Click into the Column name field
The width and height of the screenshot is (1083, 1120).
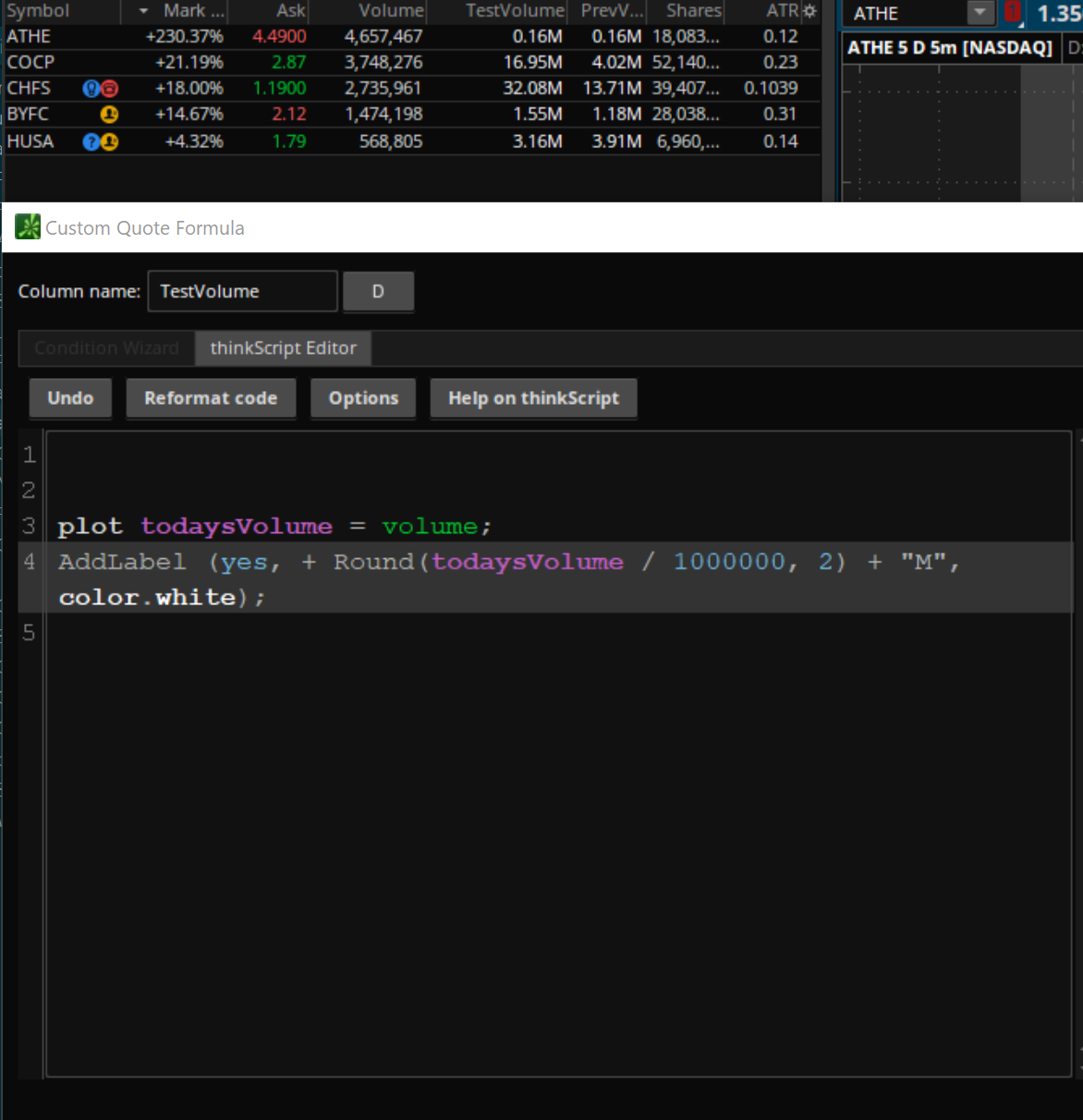coord(242,291)
